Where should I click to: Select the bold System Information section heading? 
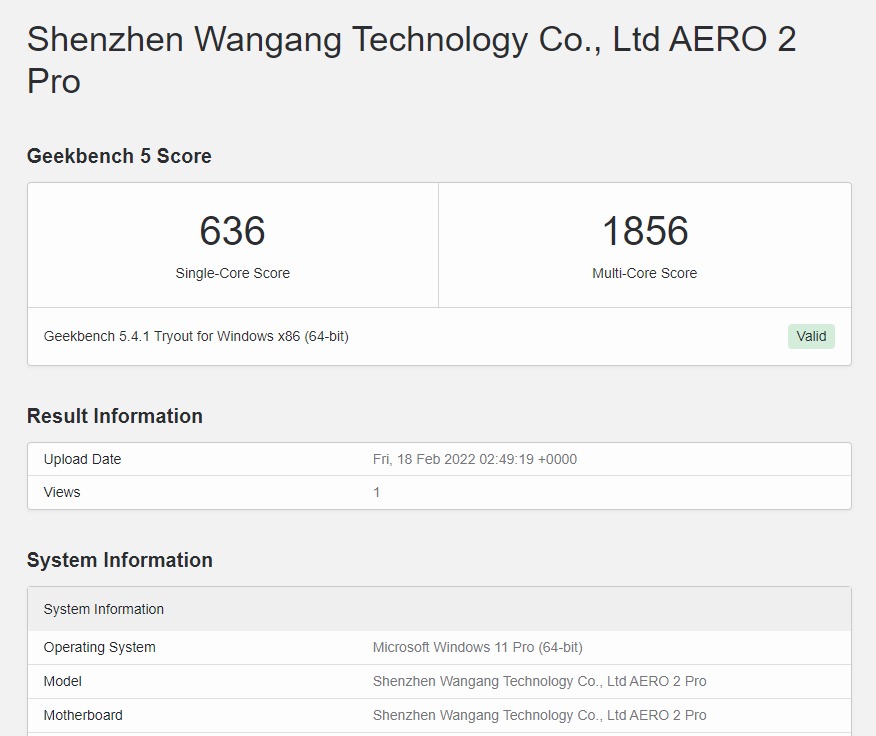[120, 560]
